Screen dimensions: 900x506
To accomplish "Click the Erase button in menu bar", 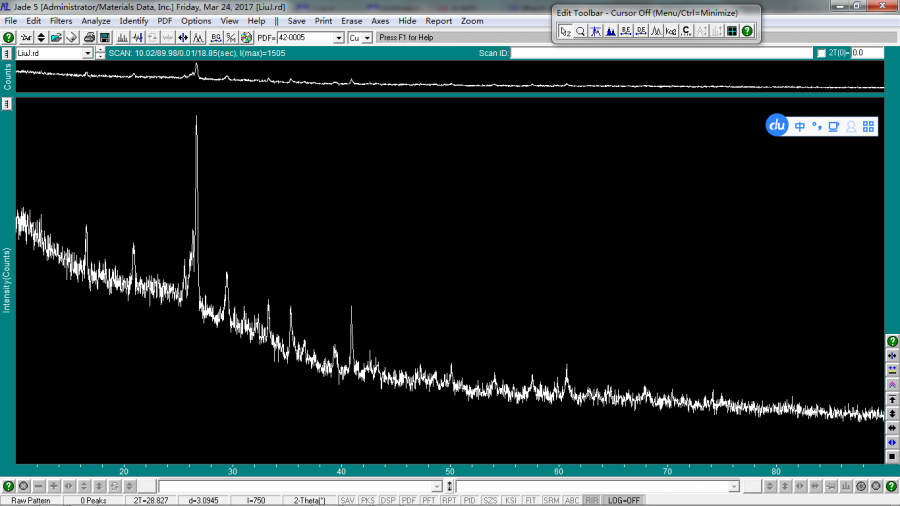I will (352, 21).
